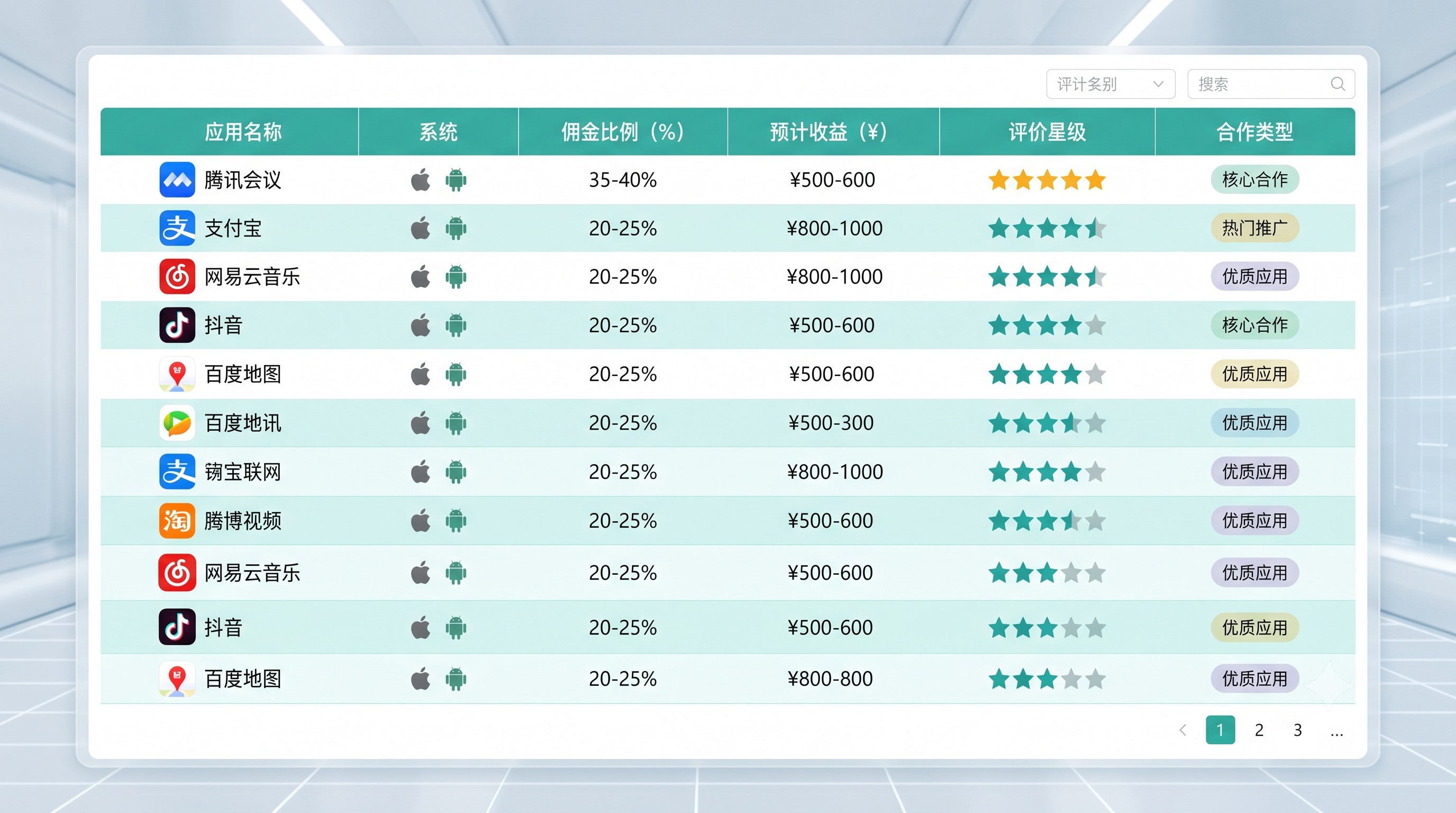Click the 热门推广 tag in 支付宝 row
Screen dimensions: 1456x813
1255,228
